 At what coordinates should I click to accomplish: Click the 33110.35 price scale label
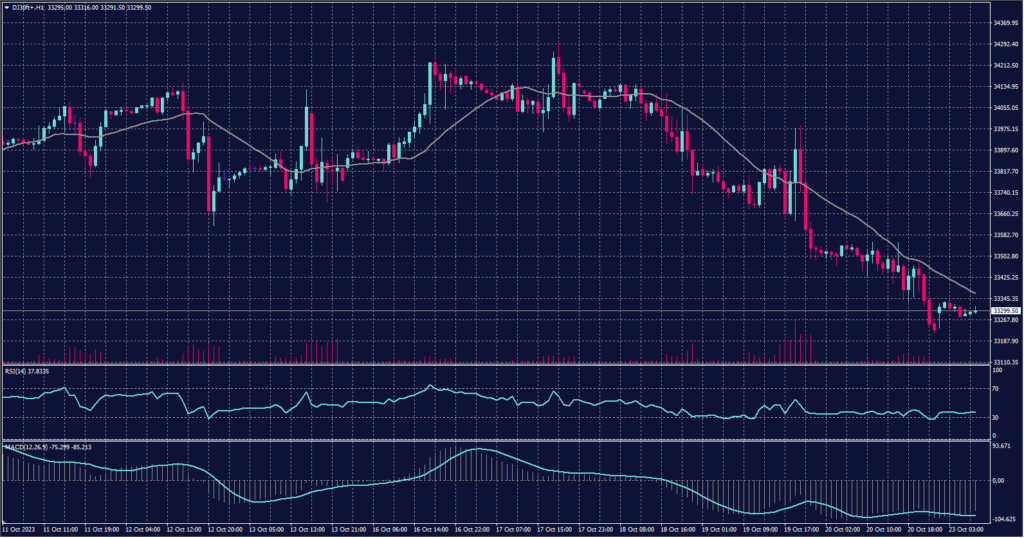click(x=1005, y=362)
